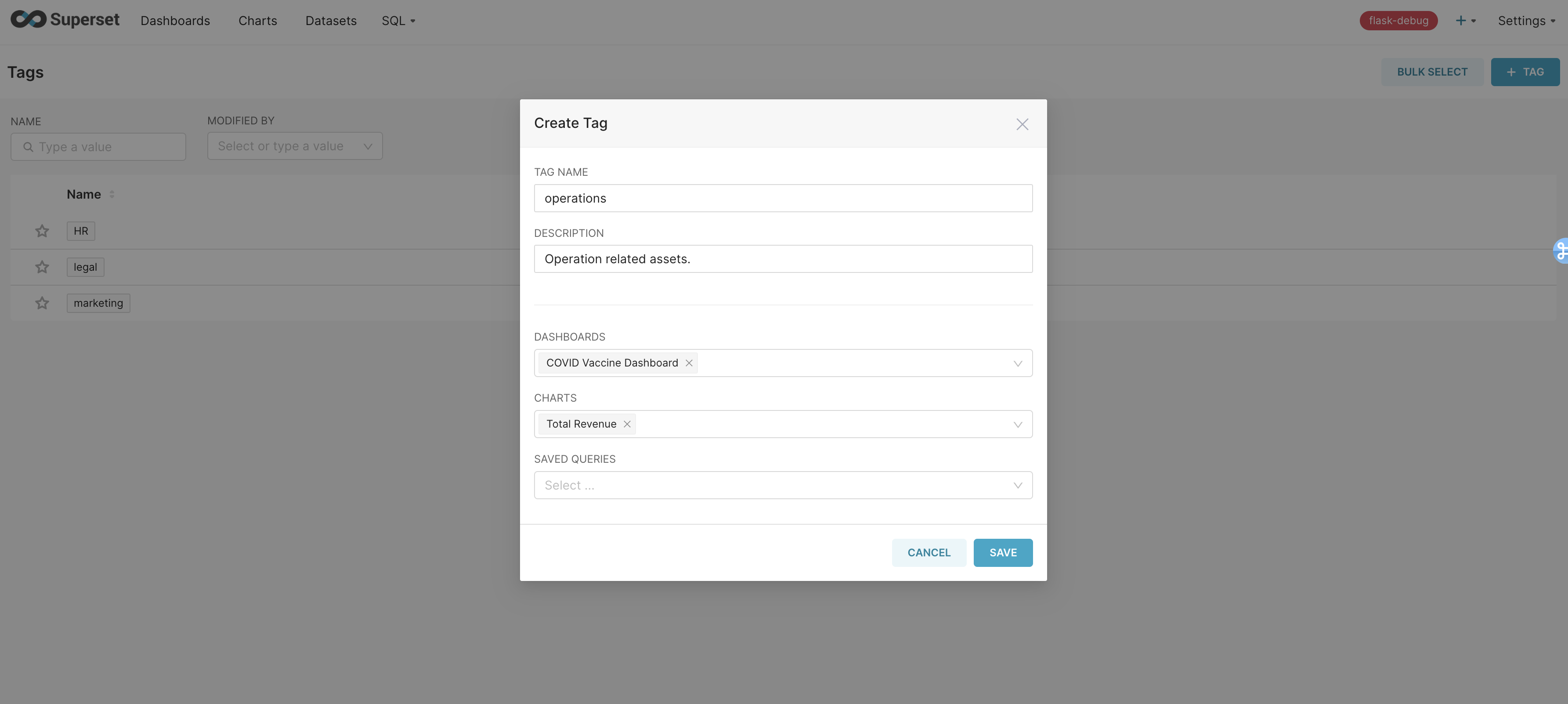Toggle favorite star for marketing tag
Screen dimensions: 1568x704
[x=42, y=303]
